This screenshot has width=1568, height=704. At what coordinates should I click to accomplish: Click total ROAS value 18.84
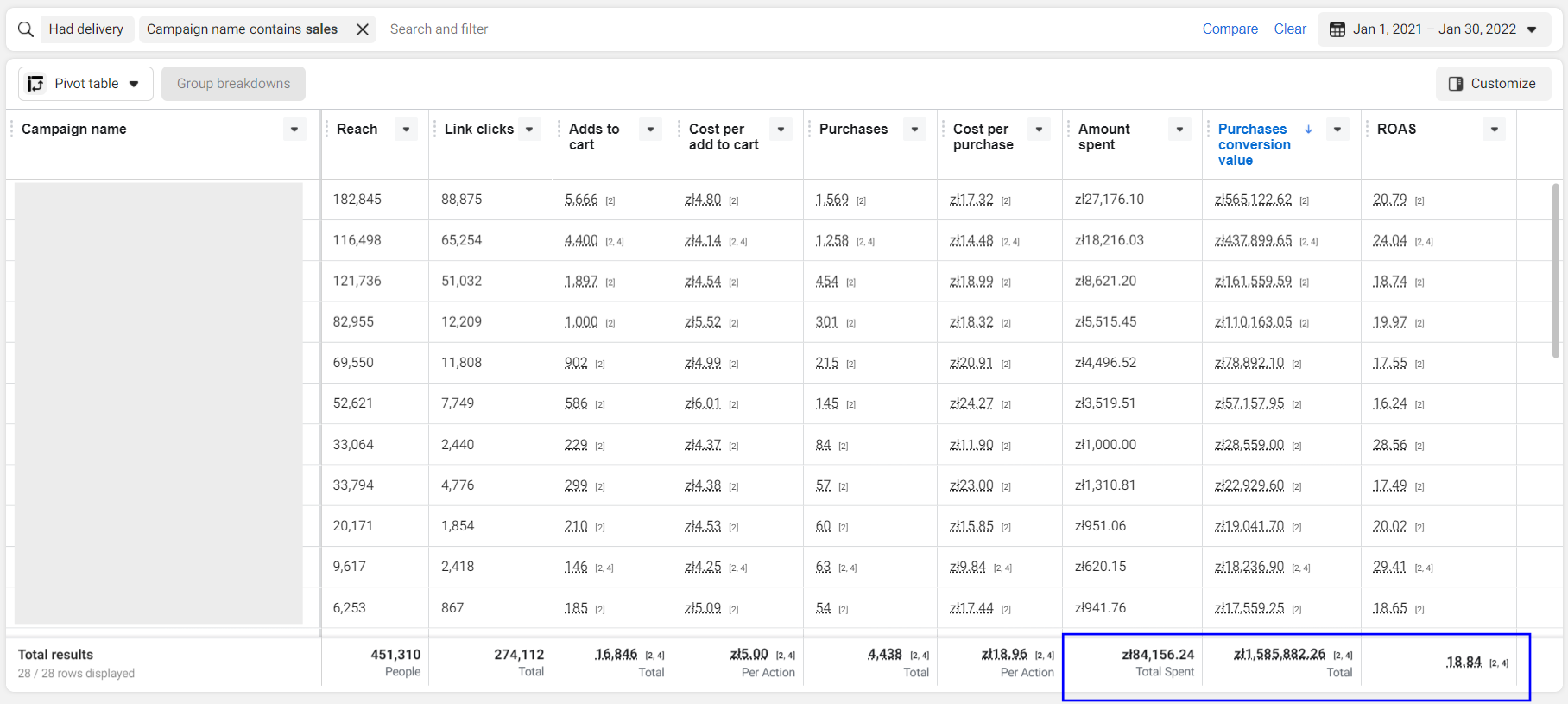point(1464,663)
